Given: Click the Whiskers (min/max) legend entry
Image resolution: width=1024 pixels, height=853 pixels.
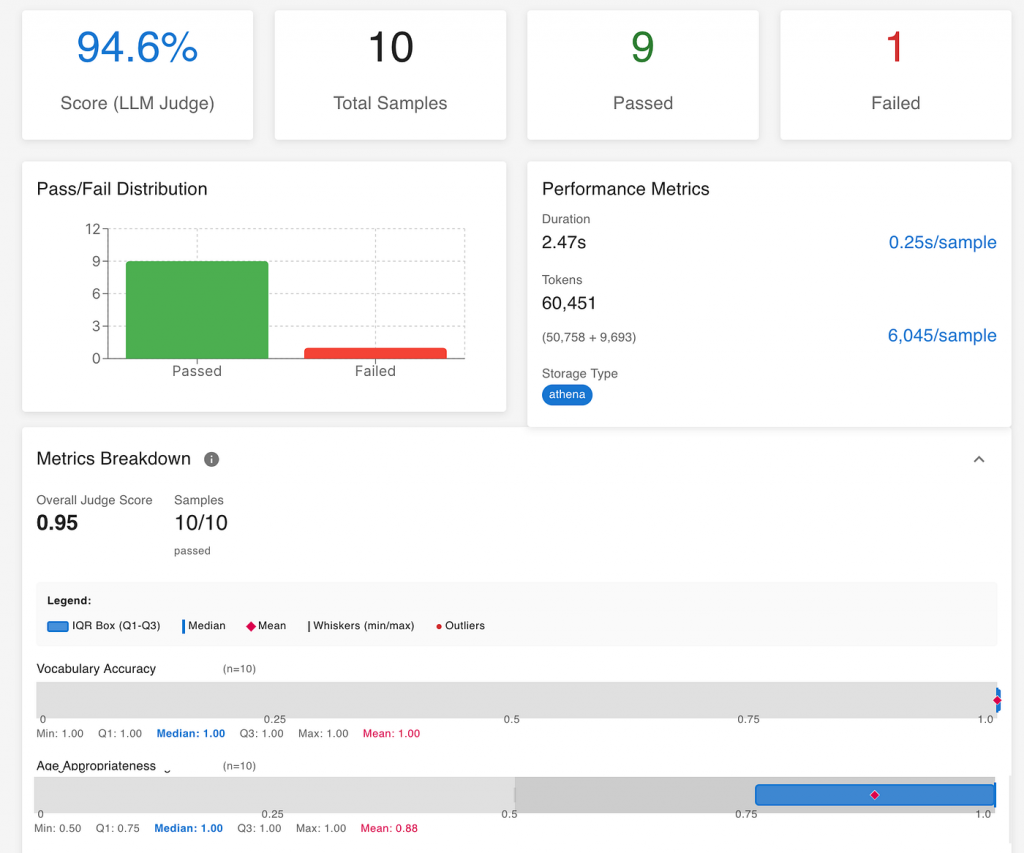Looking at the screenshot, I should (x=360, y=626).
